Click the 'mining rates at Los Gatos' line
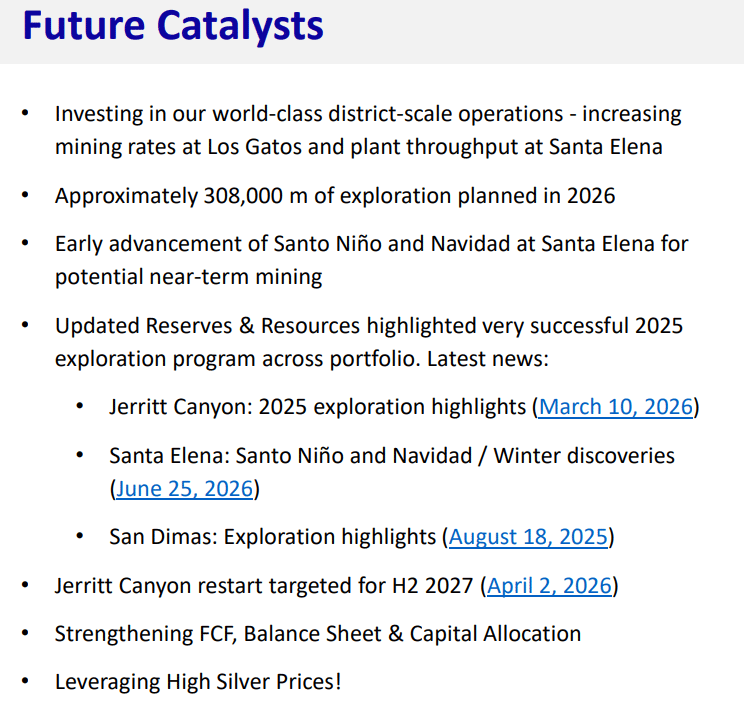 tap(359, 147)
